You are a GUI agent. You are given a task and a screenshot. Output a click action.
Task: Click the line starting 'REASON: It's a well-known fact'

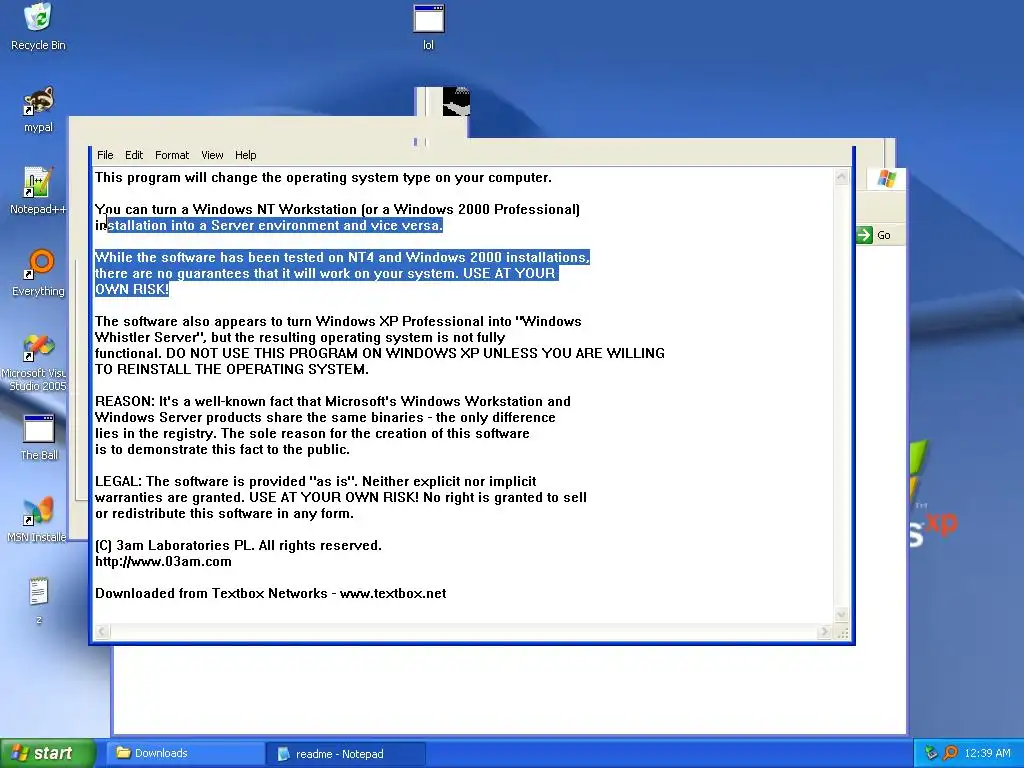pyautogui.click(x=332, y=402)
